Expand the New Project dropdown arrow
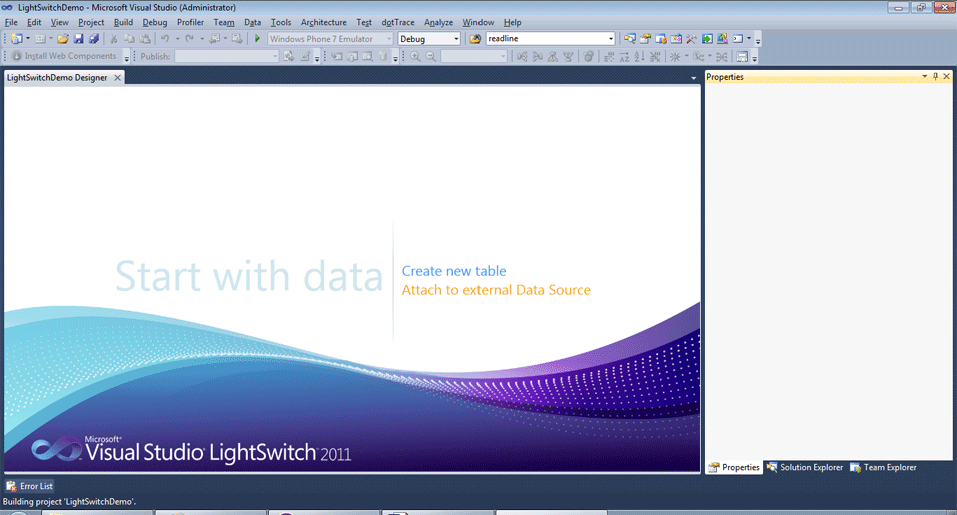Viewport: 957px width, 515px height. click(27, 38)
